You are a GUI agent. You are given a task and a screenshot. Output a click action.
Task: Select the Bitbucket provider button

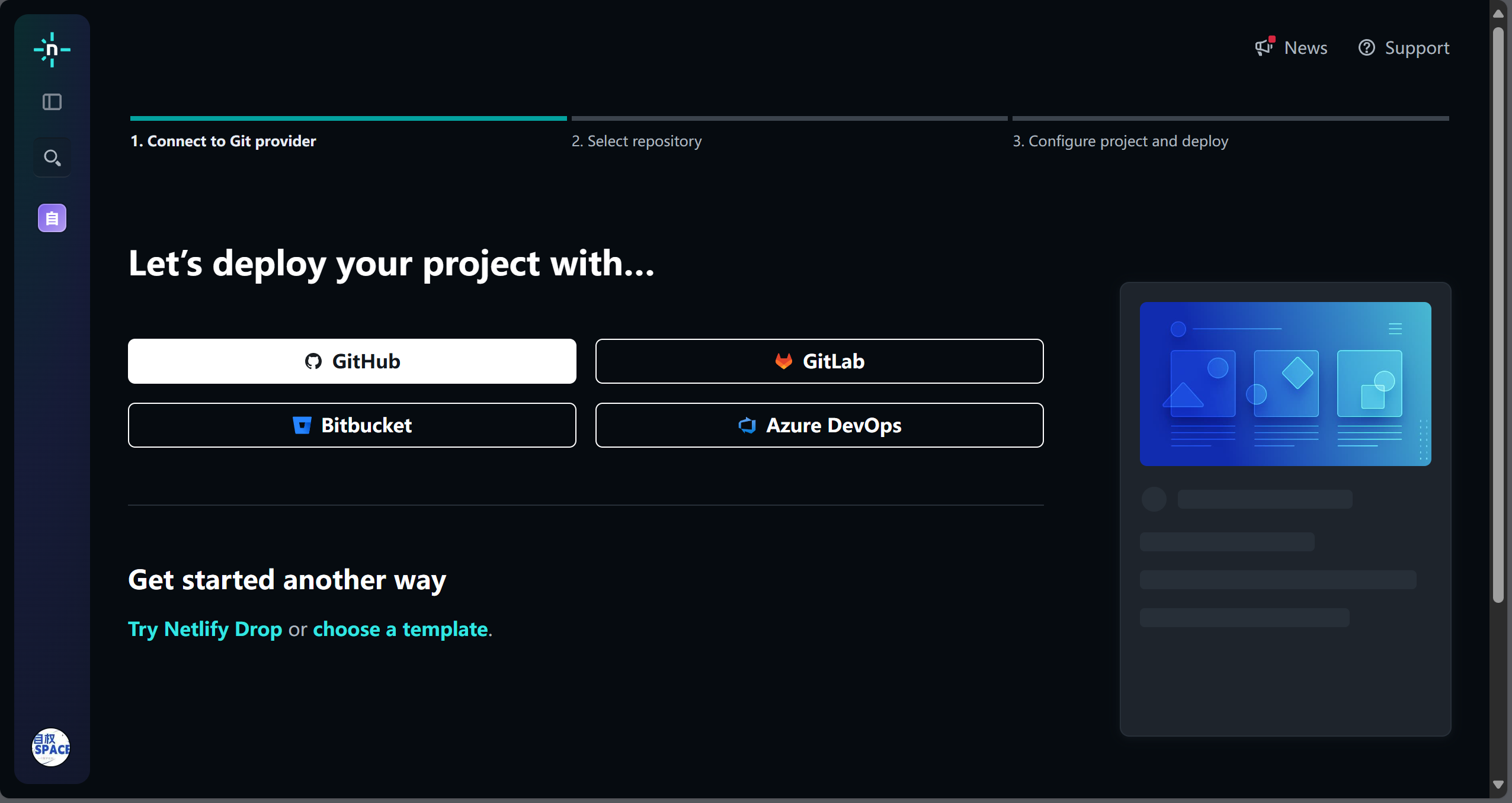tap(352, 425)
